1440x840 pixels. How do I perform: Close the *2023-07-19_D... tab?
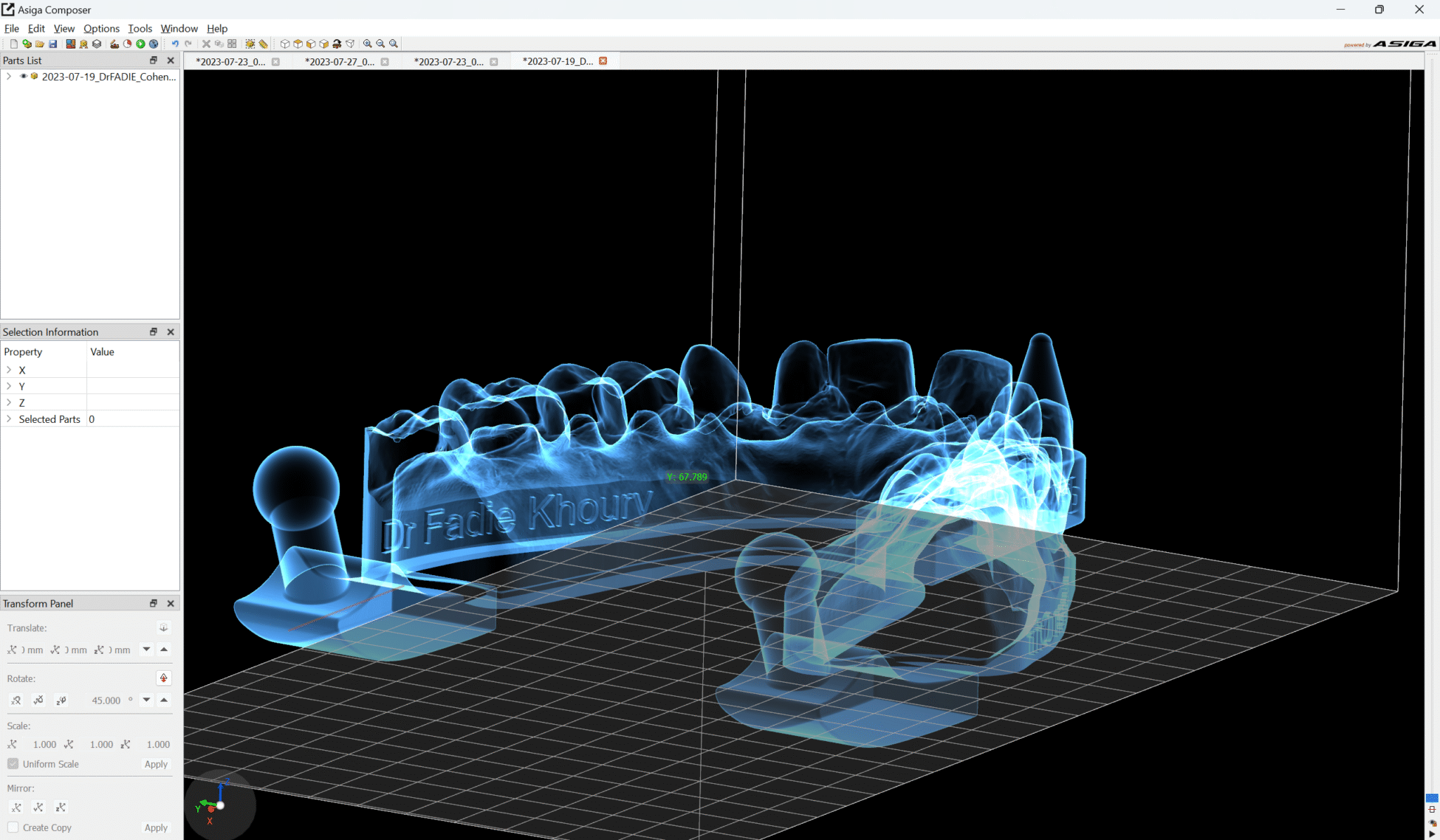tap(603, 61)
